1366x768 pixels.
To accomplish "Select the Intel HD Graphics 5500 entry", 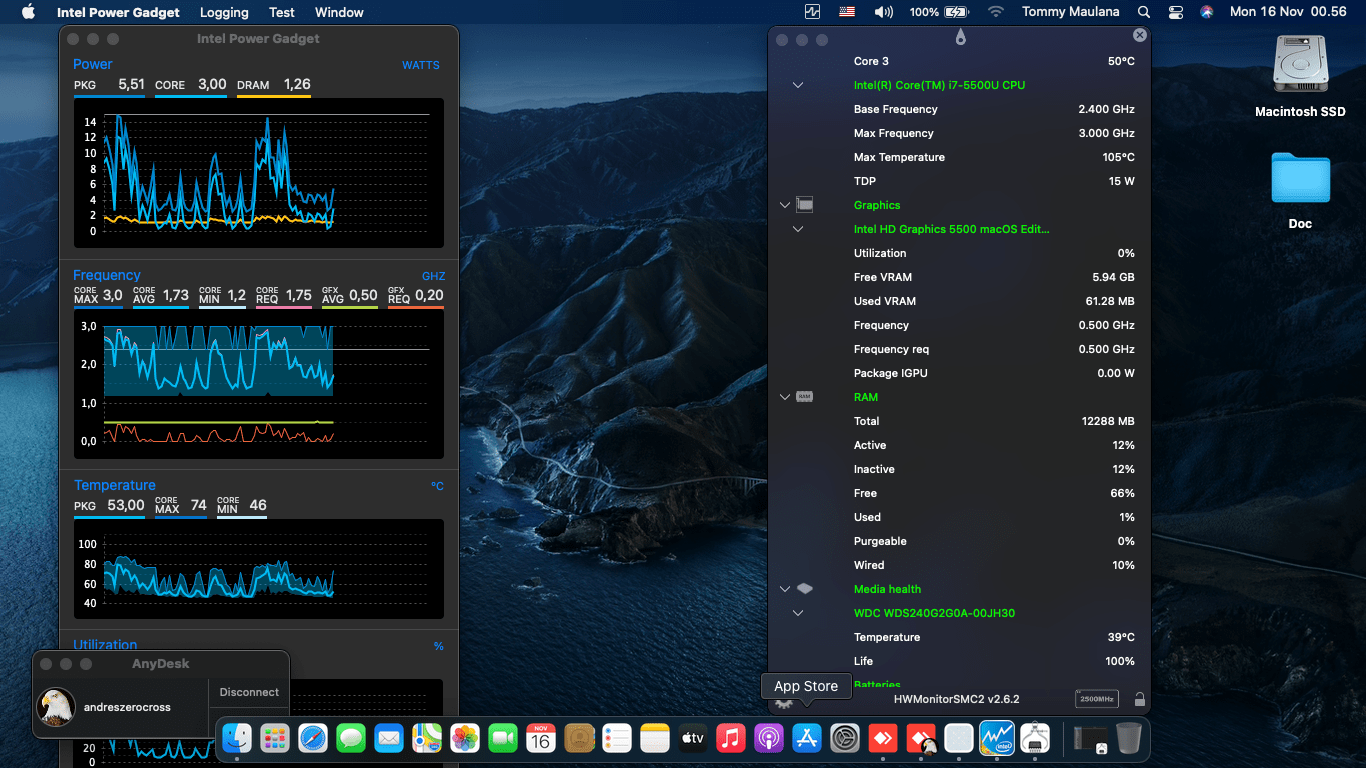I will (x=951, y=229).
